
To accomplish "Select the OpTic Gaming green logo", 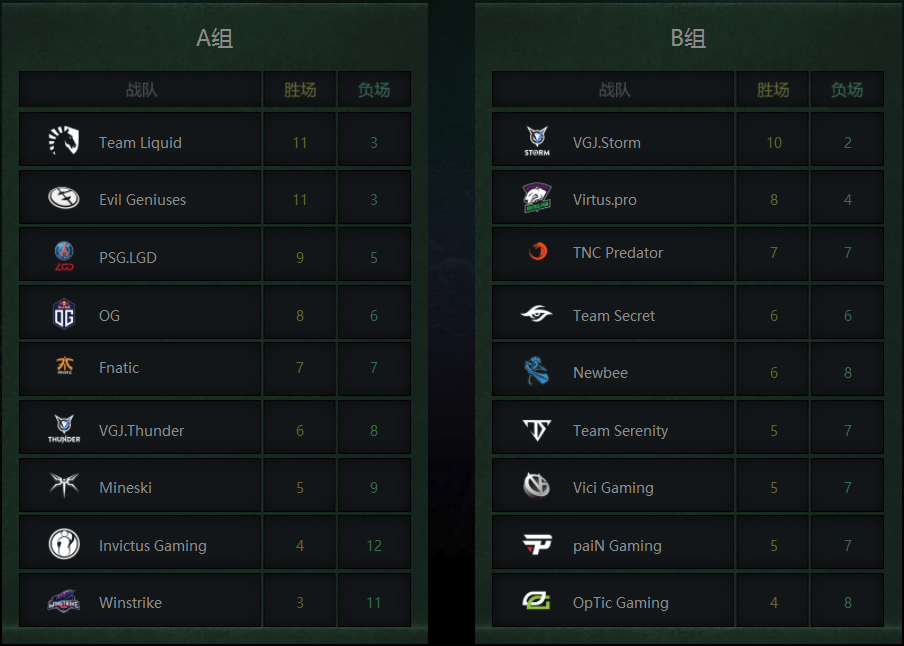I will (536, 600).
